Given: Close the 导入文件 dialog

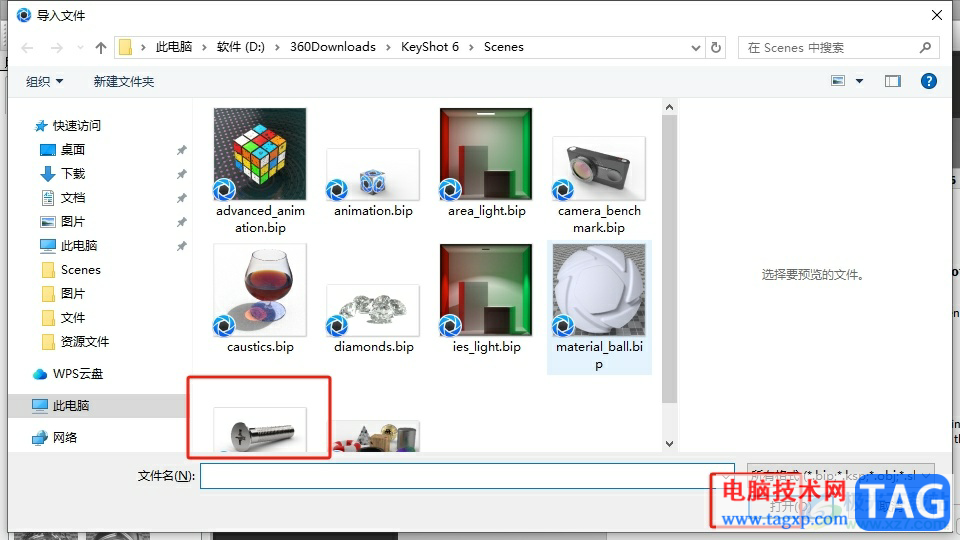Looking at the screenshot, I should [x=937, y=15].
